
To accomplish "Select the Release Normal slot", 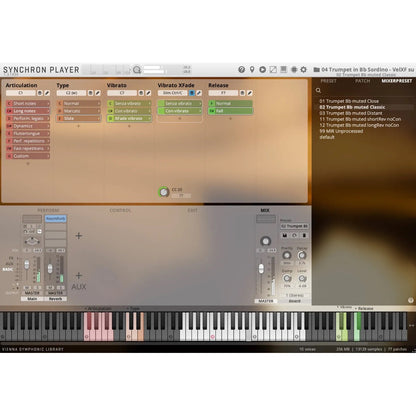I will click(230, 103).
